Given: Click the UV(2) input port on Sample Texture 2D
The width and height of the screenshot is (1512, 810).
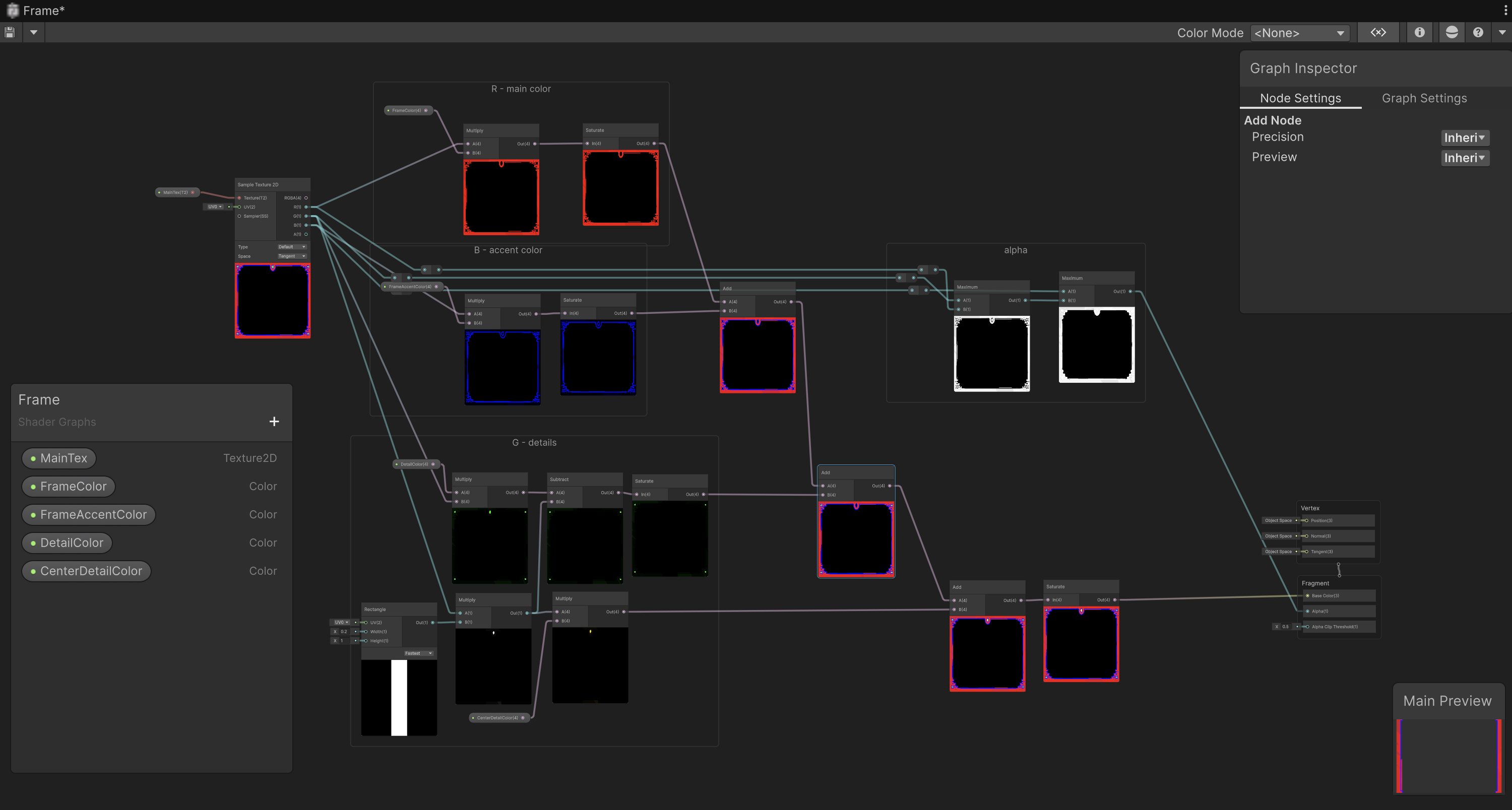Looking at the screenshot, I should pos(239,207).
